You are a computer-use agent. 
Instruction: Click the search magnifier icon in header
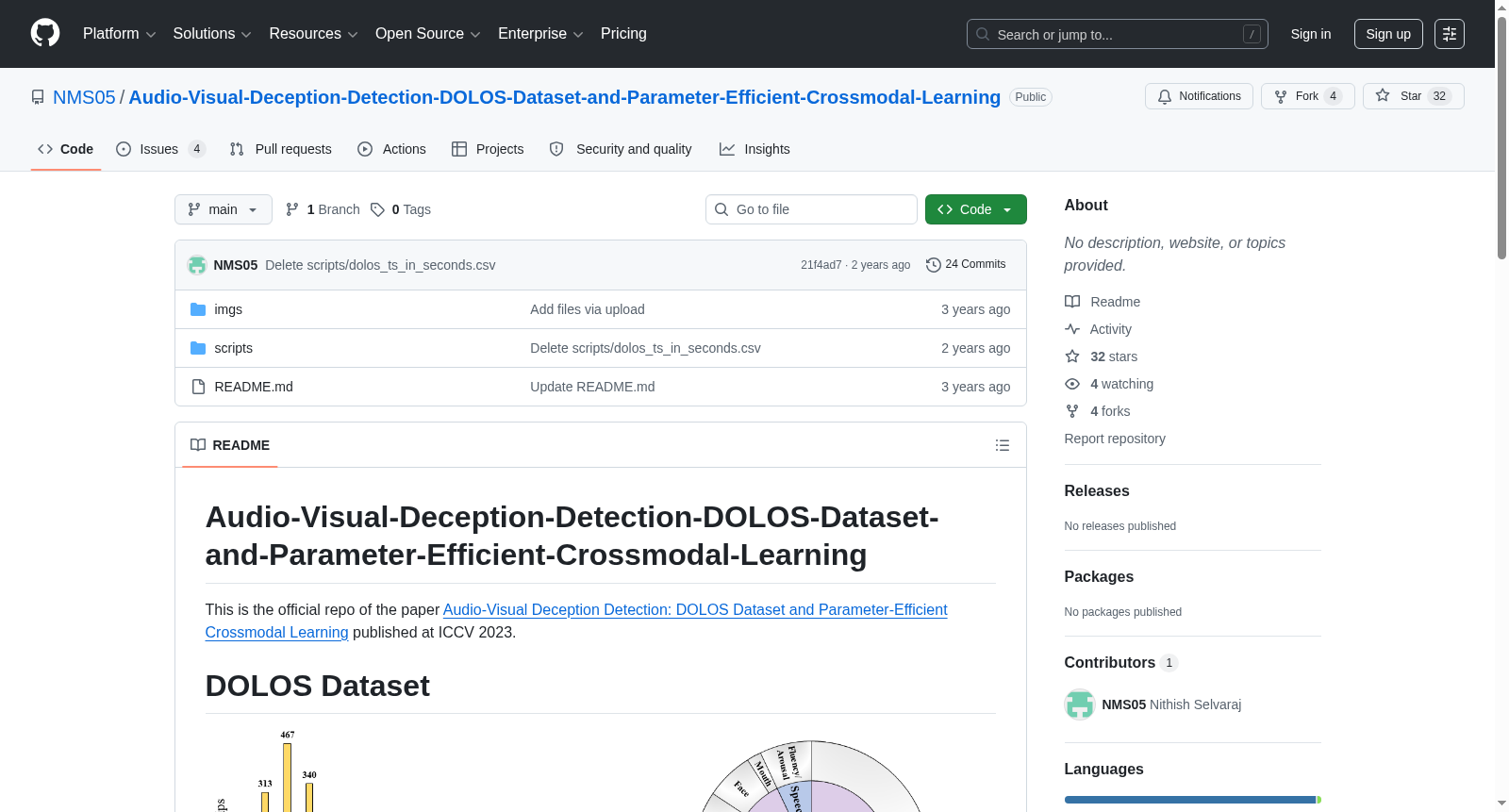[983, 34]
